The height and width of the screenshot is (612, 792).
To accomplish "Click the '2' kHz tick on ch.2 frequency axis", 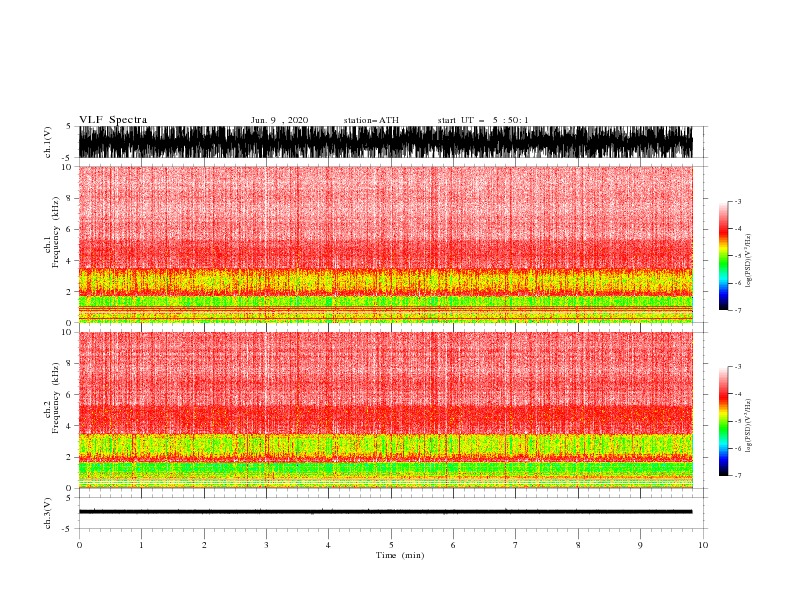I will coord(69,457).
